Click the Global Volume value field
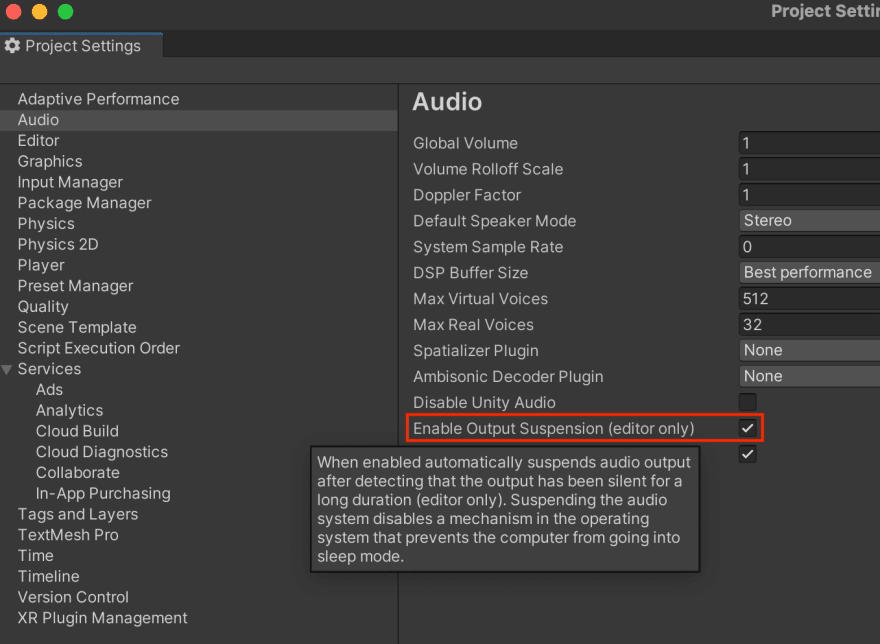This screenshot has height=644, width=880. [809, 143]
